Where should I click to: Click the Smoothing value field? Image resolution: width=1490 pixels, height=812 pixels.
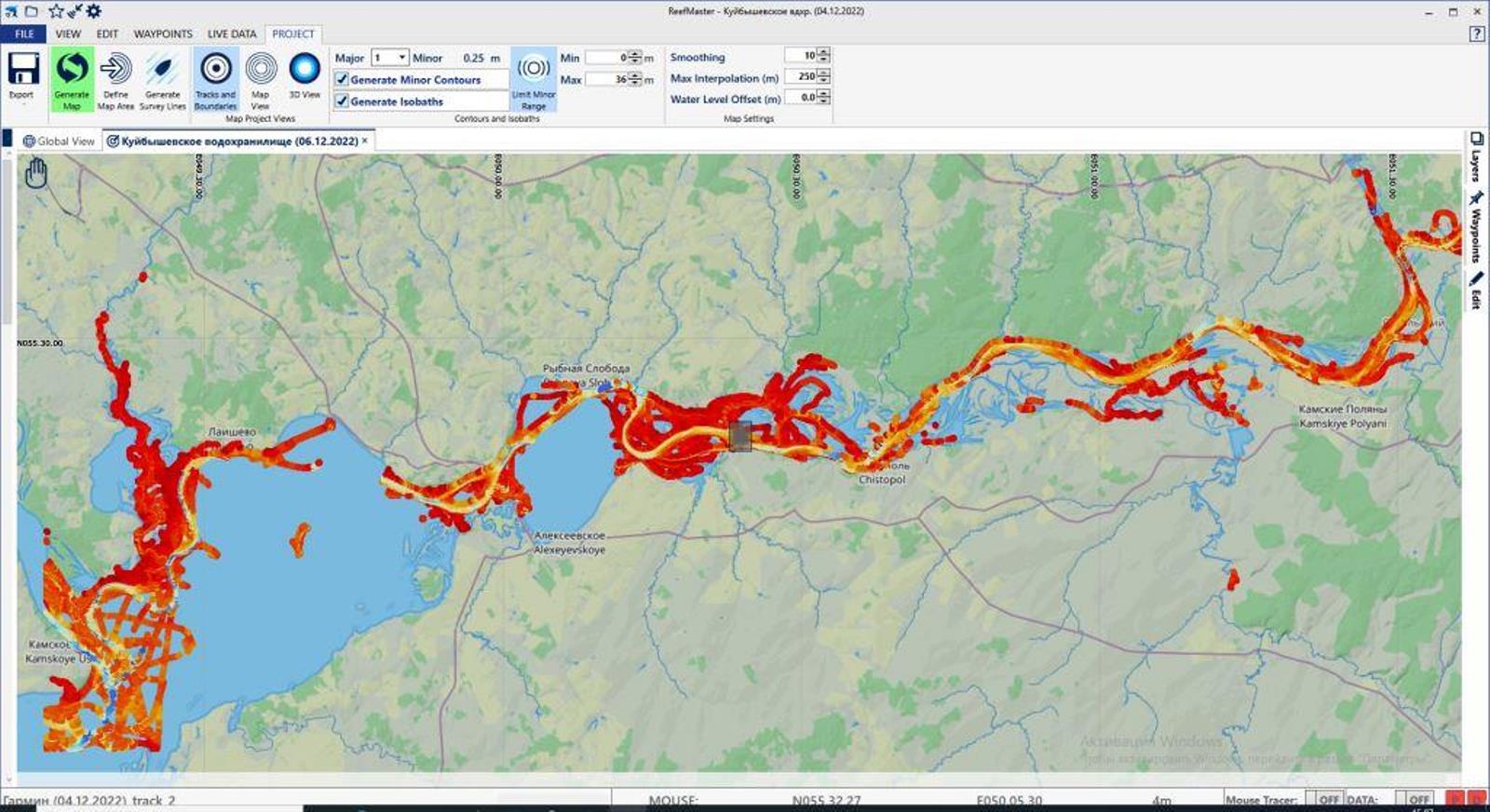(x=800, y=56)
